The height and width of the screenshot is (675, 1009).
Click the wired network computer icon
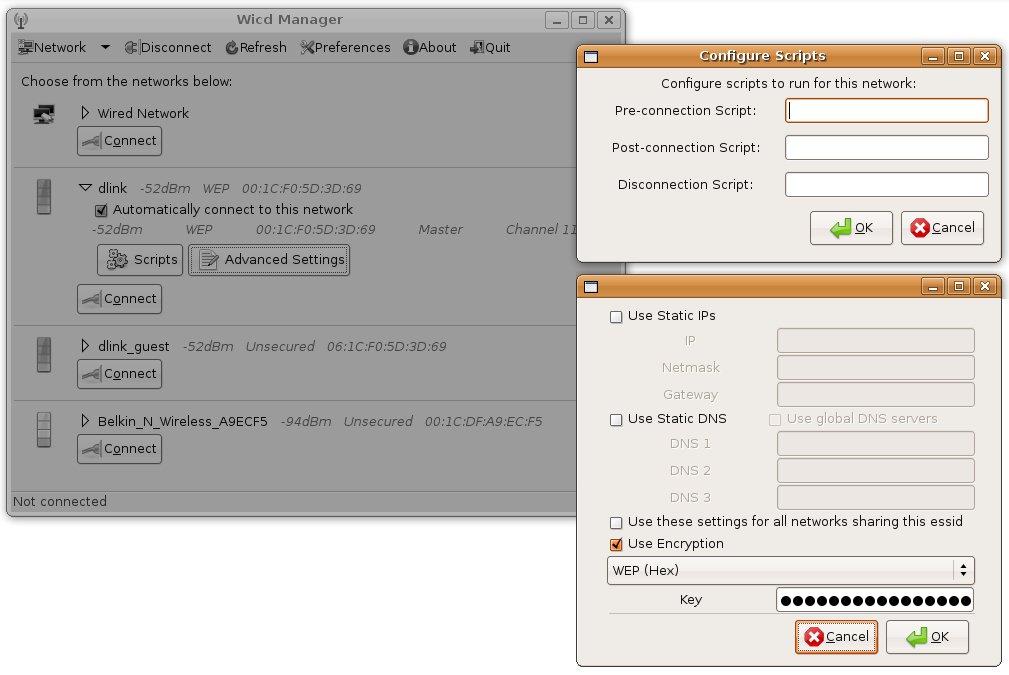44,114
